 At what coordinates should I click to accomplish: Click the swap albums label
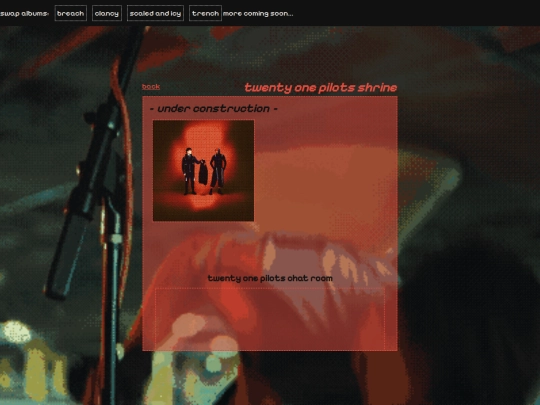coord(24,14)
